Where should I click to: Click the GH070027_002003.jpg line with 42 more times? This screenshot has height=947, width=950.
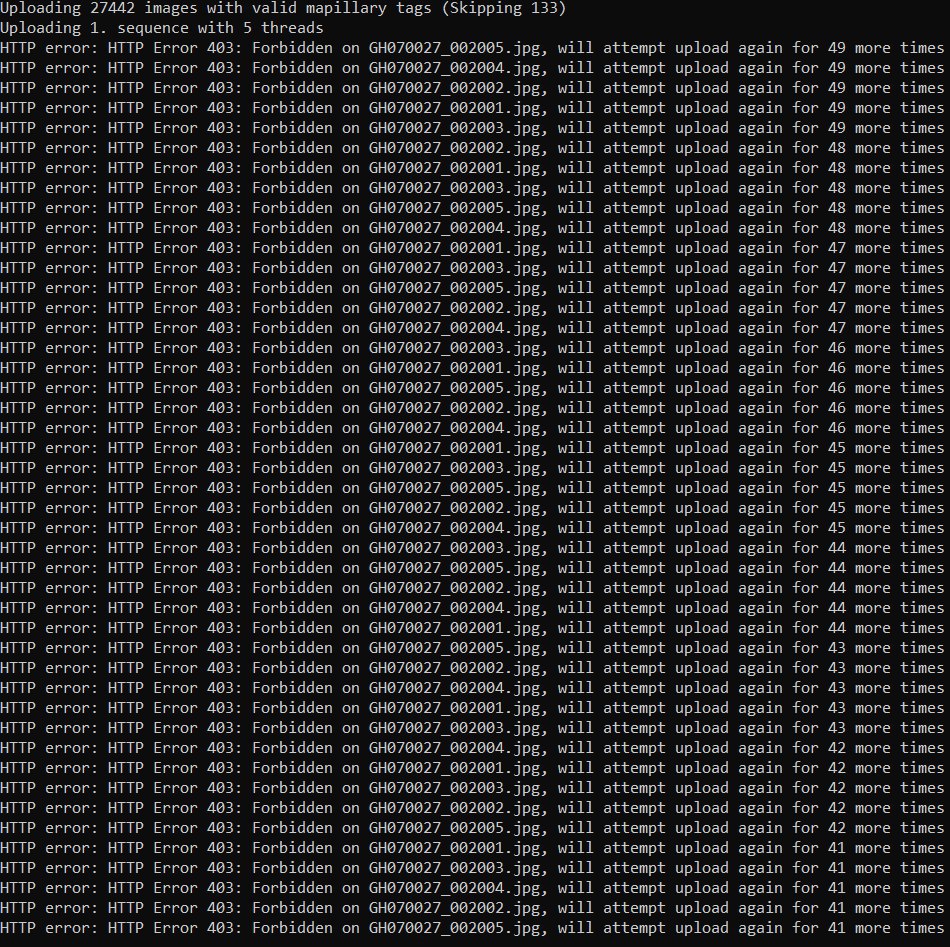point(472,788)
